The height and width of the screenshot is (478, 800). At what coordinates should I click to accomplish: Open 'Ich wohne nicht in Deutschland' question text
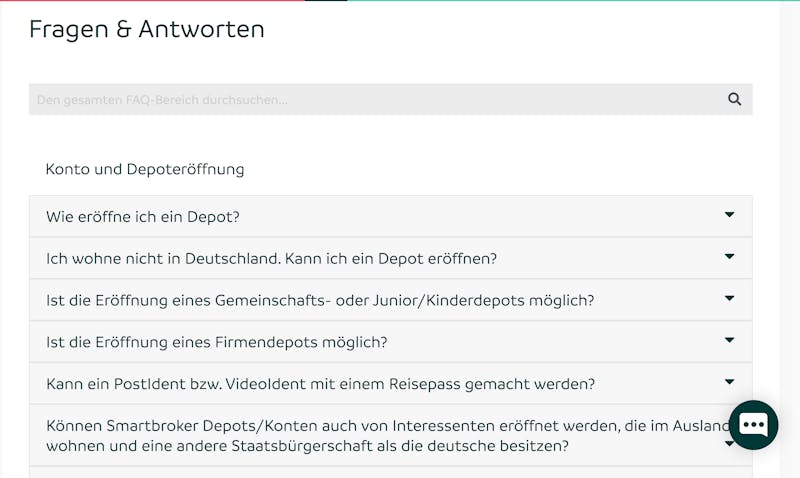271,259
